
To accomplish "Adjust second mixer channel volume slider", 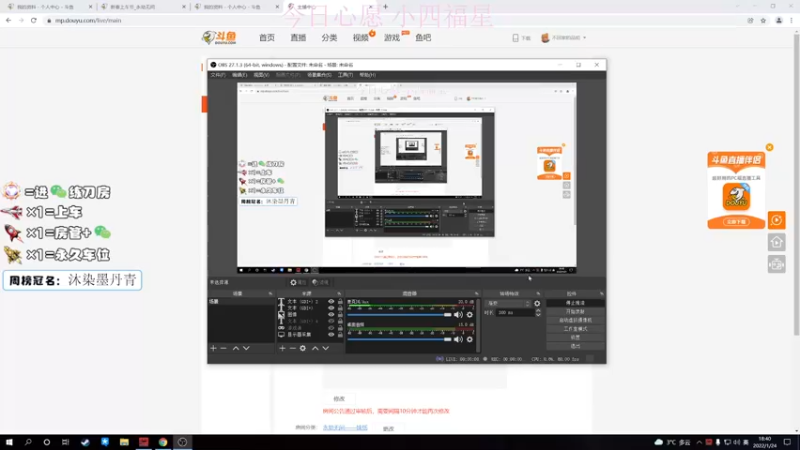I will (x=399, y=339).
